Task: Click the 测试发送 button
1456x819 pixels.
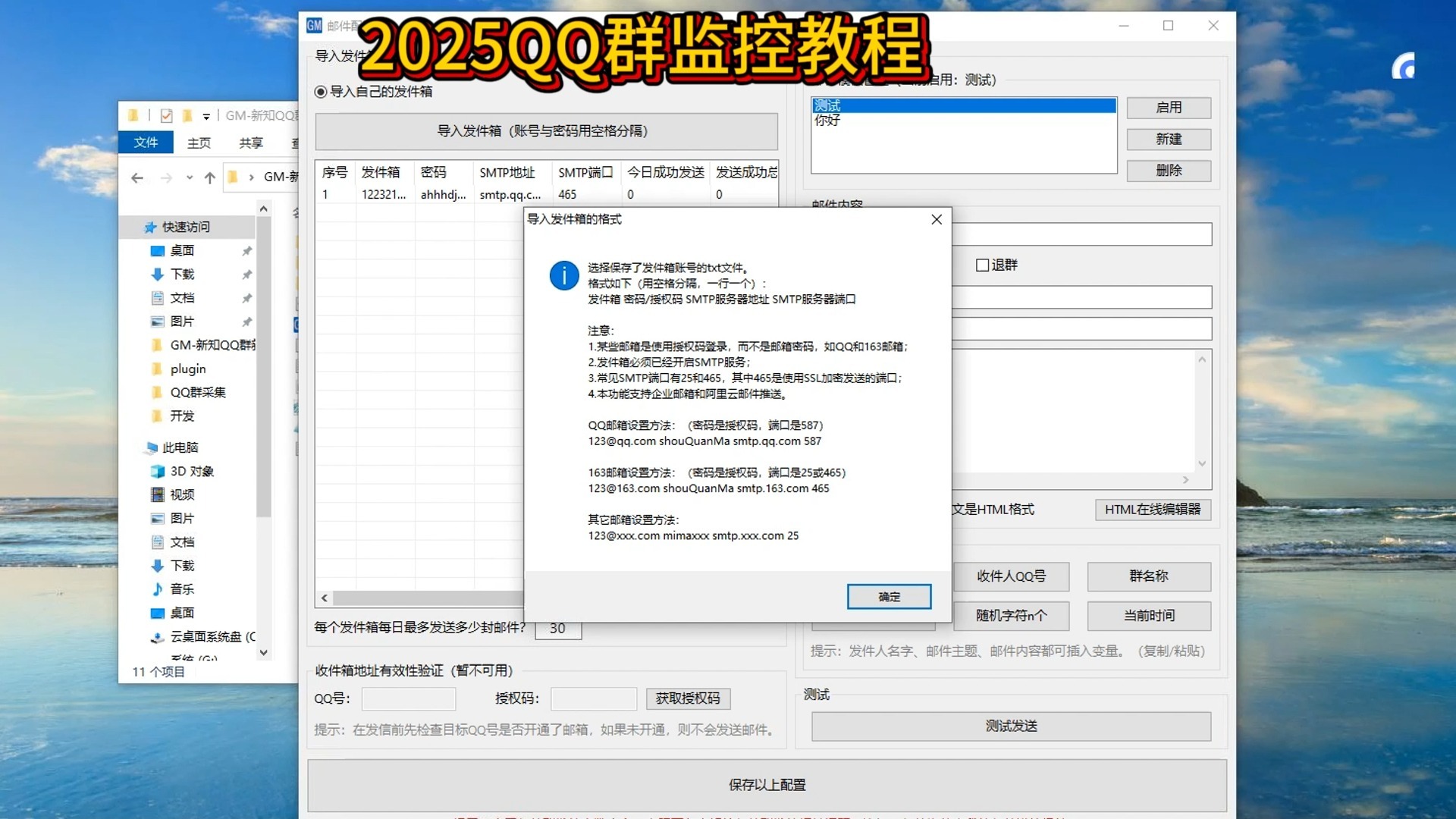Action: tap(1011, 726)
